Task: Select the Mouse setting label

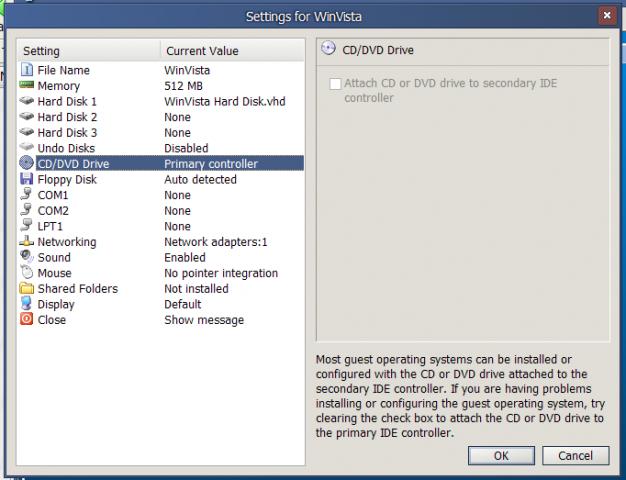Action: click(54, 273)
